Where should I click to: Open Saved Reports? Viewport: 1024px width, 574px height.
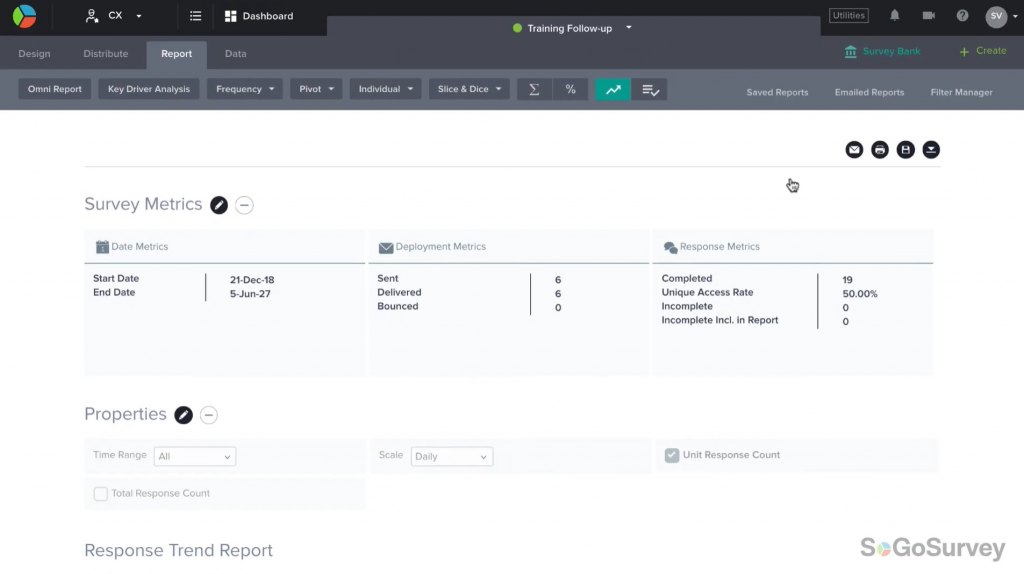click(x=777, y=92)
